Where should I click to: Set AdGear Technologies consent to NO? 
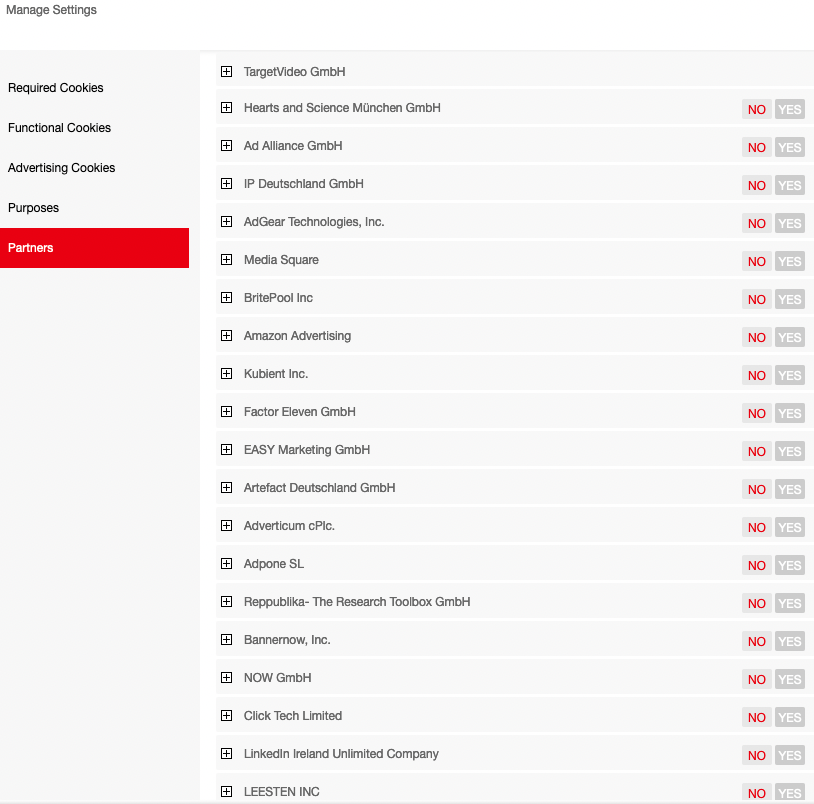pos(757,224)
